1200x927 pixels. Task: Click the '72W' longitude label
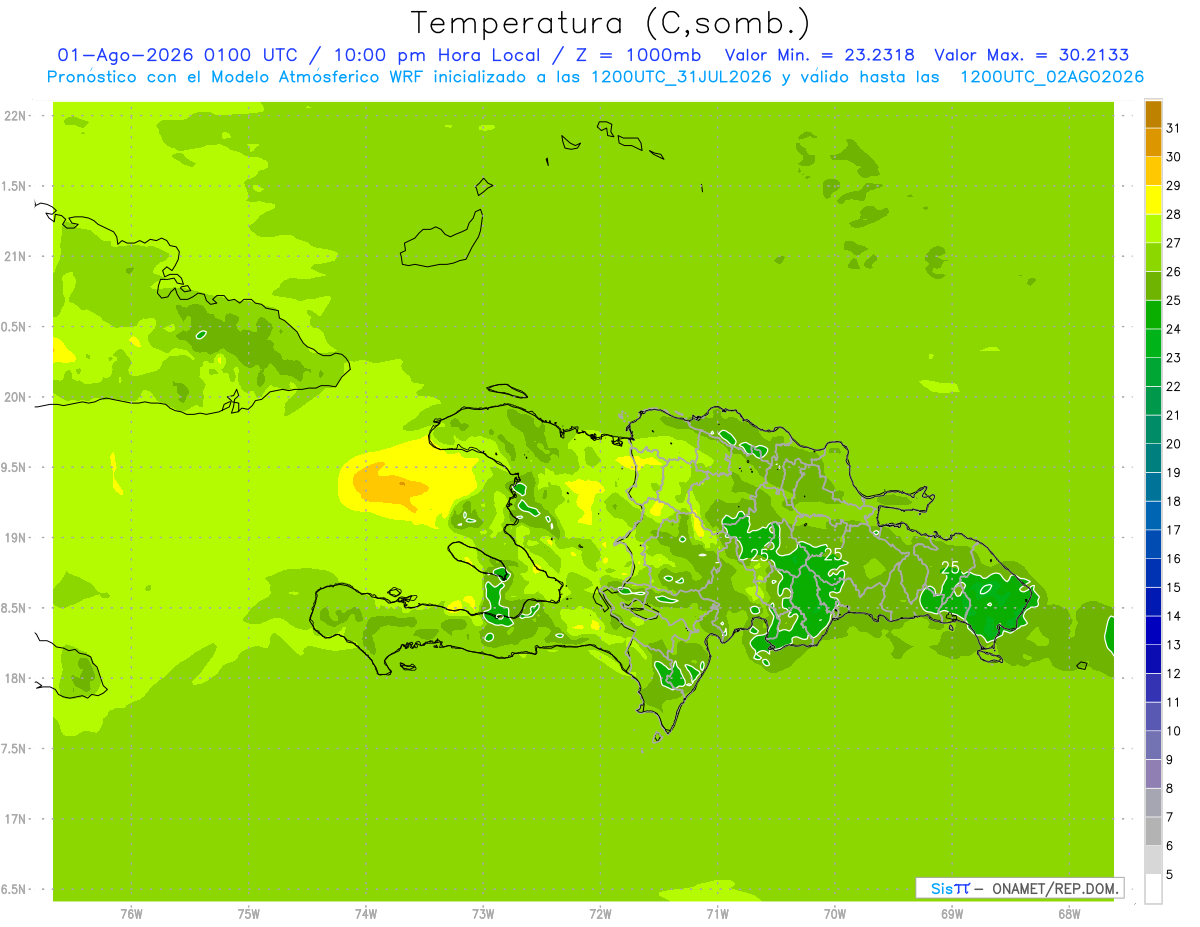point(600,914)
